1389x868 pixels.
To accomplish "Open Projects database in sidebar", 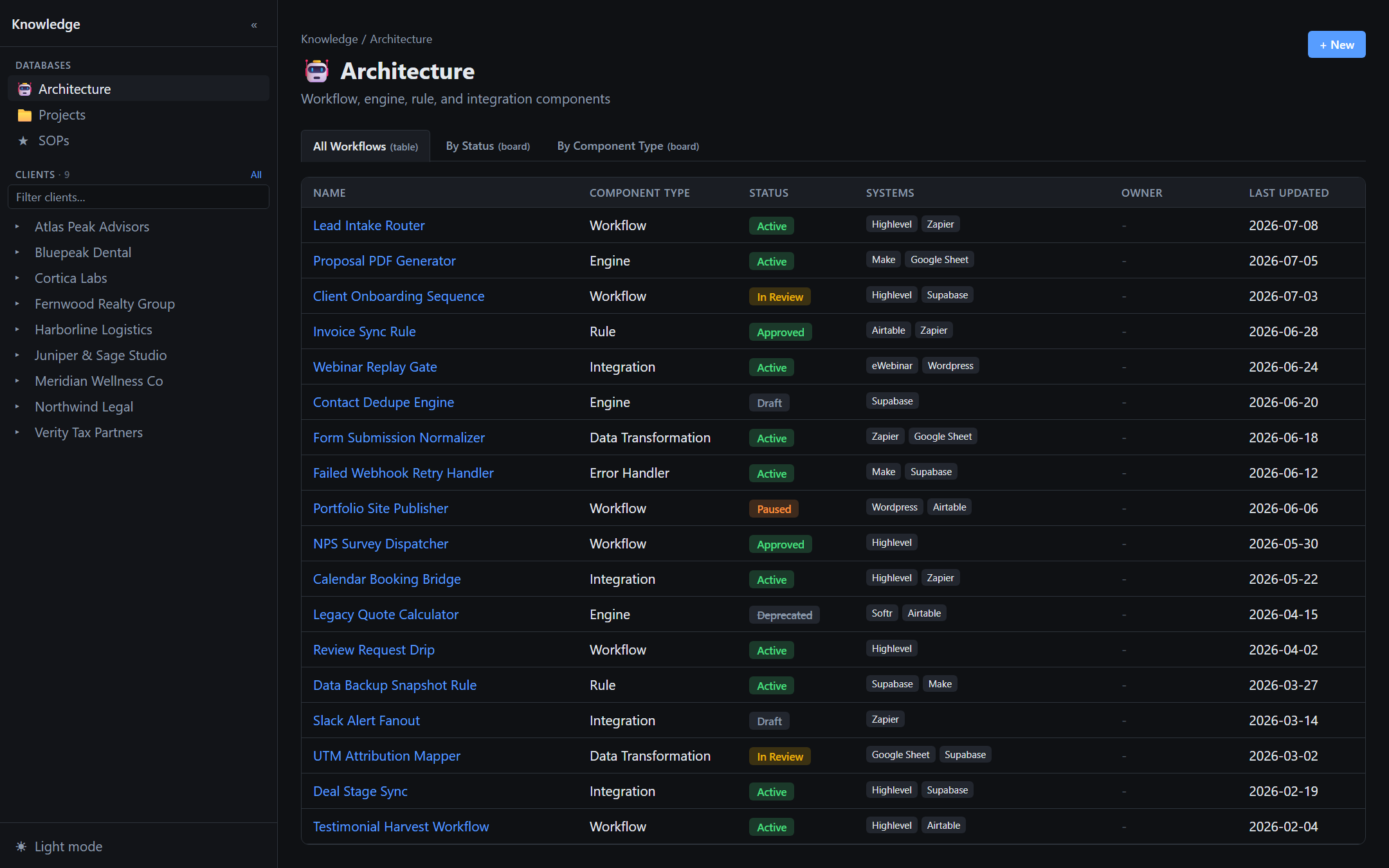I will click(138, 115).
